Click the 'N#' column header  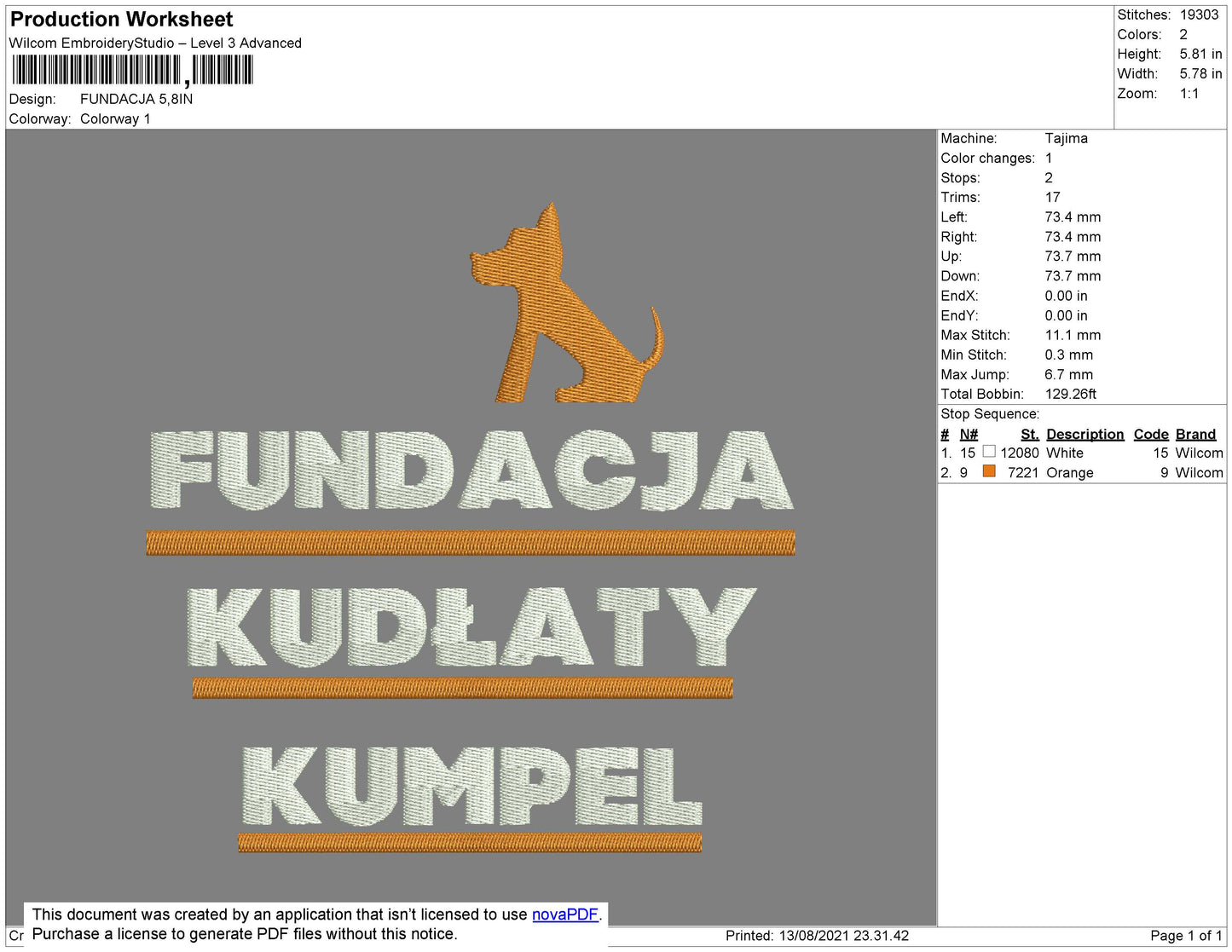coord(969,435)
